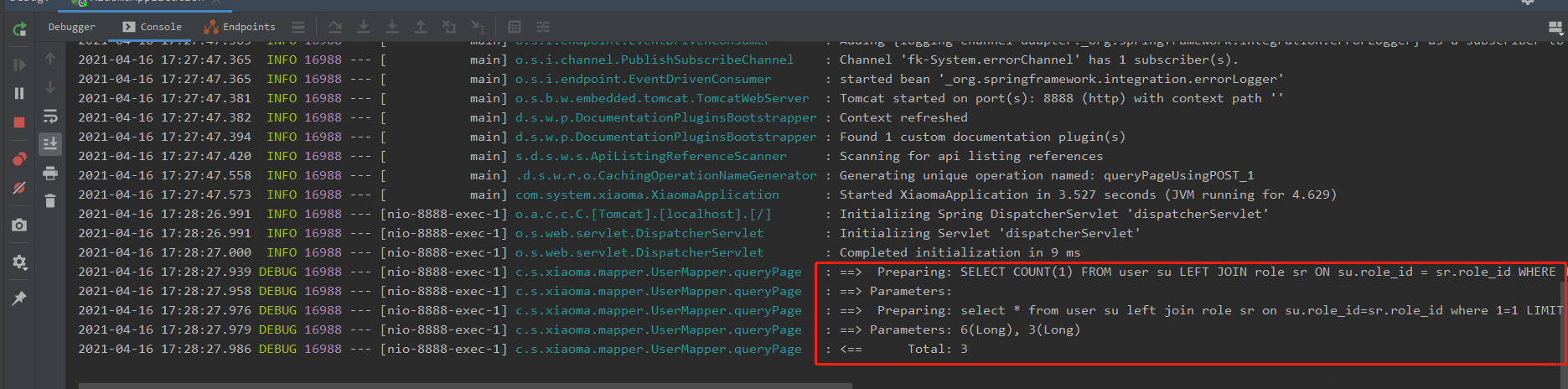This screenshot has height=389, width=1568.
Task: Clear all console output with trash icon
Action: click(50, 201)
